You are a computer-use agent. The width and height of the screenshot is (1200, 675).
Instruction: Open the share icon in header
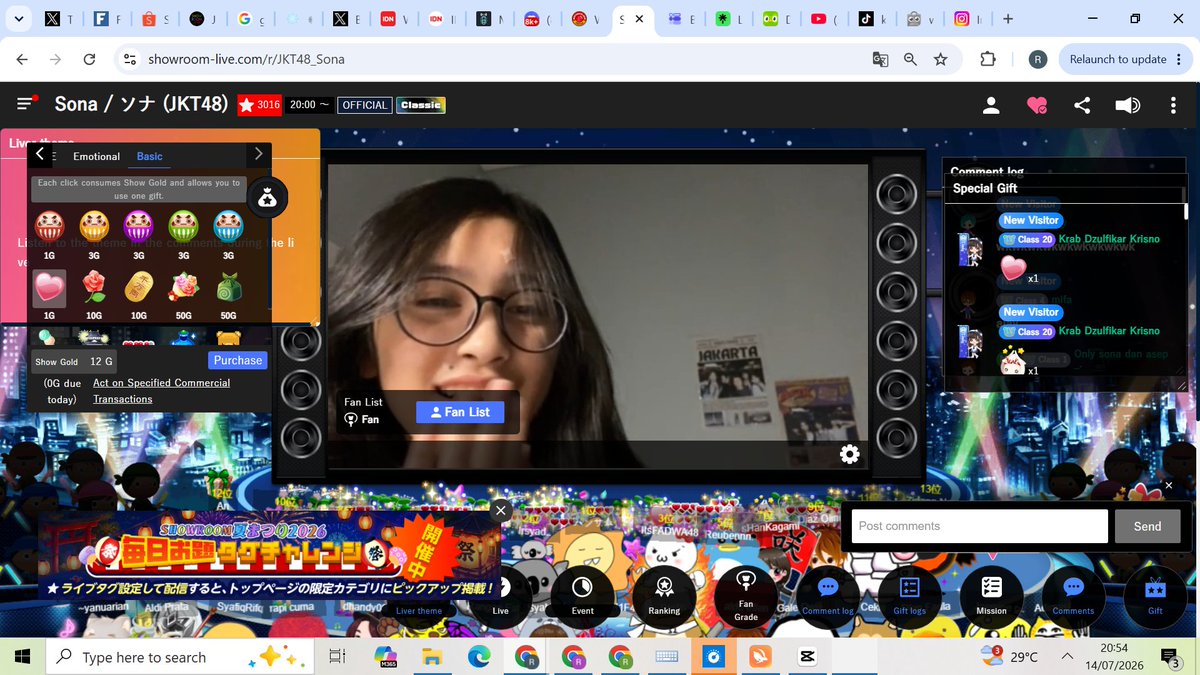point(1082,105)
